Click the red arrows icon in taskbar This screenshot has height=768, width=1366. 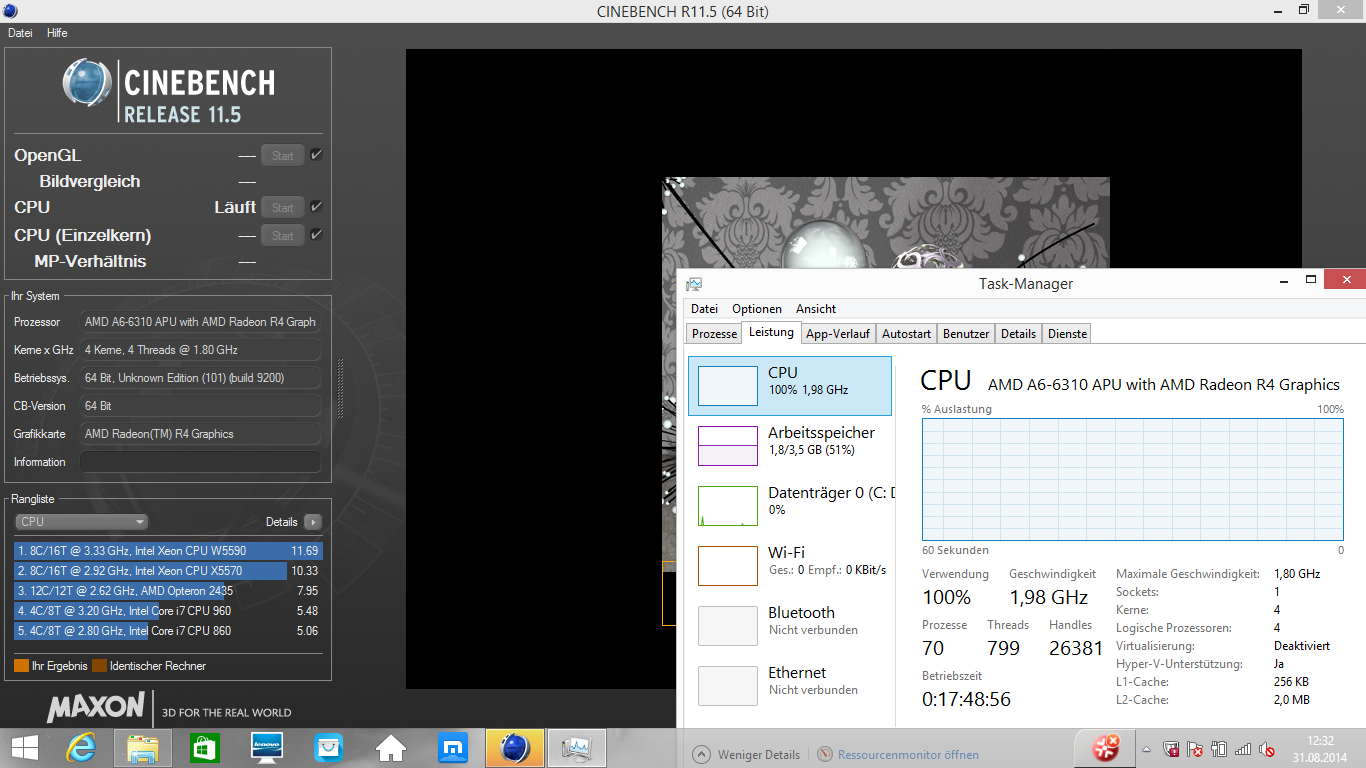point(1105,747)
